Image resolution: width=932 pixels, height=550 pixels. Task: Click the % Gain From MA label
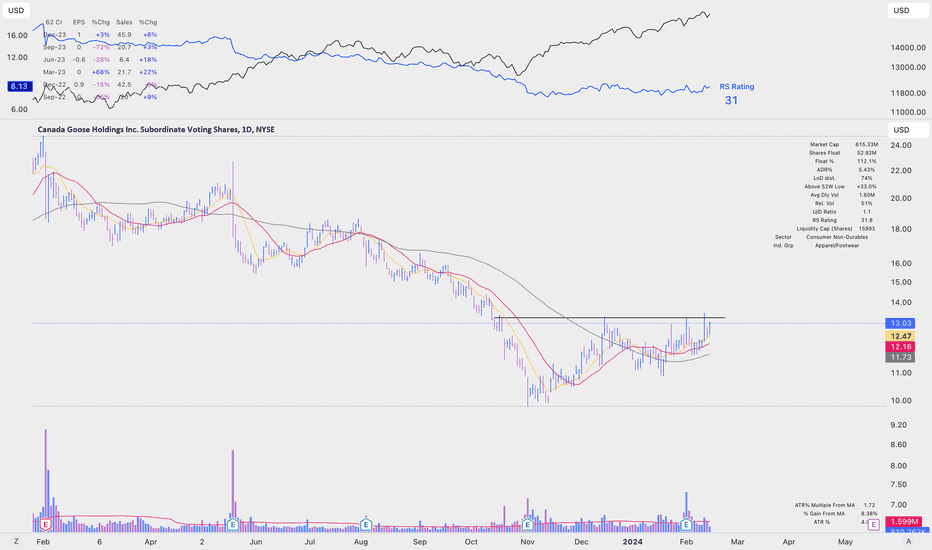click(824, 513)
